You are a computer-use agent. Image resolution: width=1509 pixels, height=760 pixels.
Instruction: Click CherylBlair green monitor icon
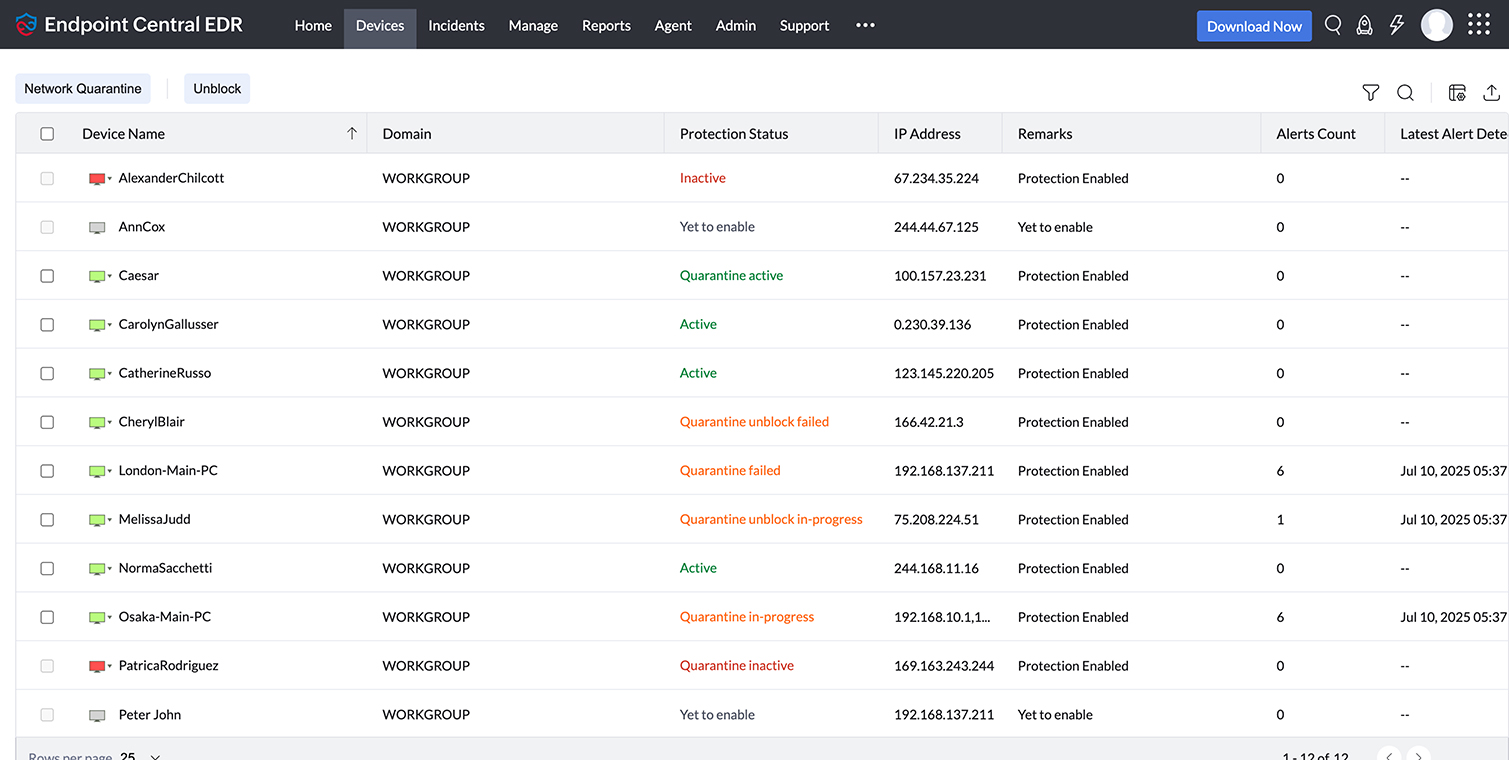coord(97,423)
